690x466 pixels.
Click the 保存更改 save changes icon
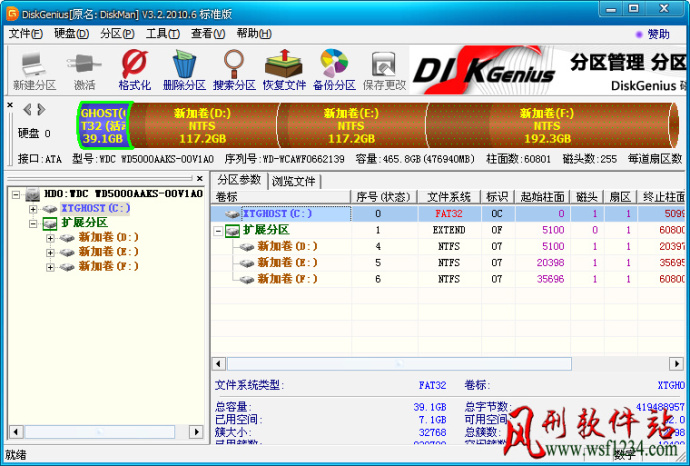point(384,70)
